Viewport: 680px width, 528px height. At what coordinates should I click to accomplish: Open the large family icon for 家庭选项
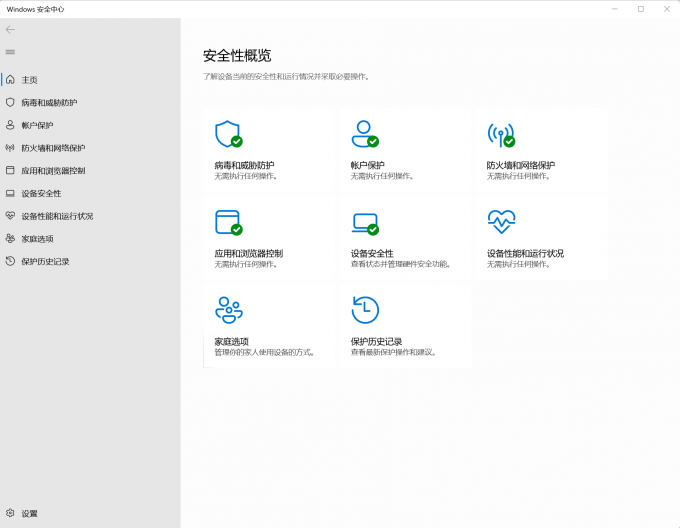point(229,310)
